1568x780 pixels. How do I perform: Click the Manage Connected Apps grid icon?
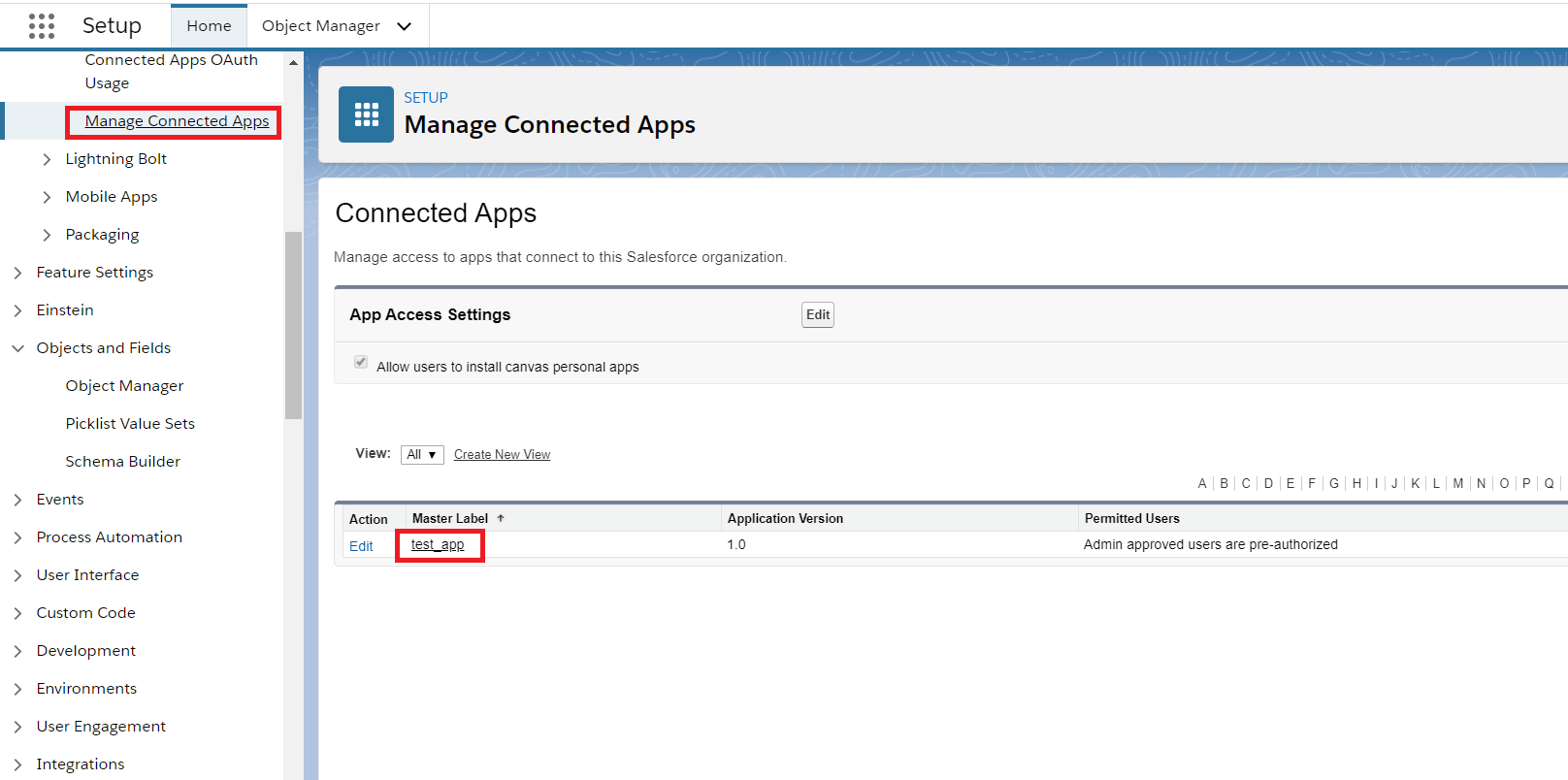[366, 114]
